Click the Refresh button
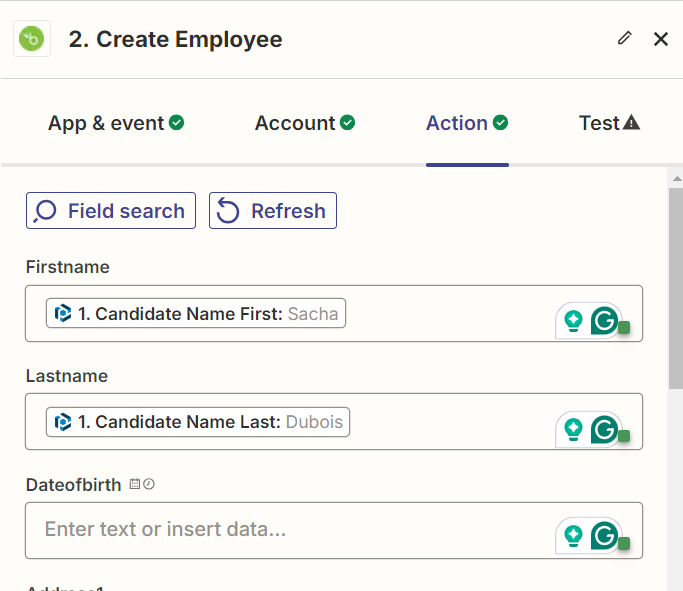The image size is (683, 591). [273, 211]
